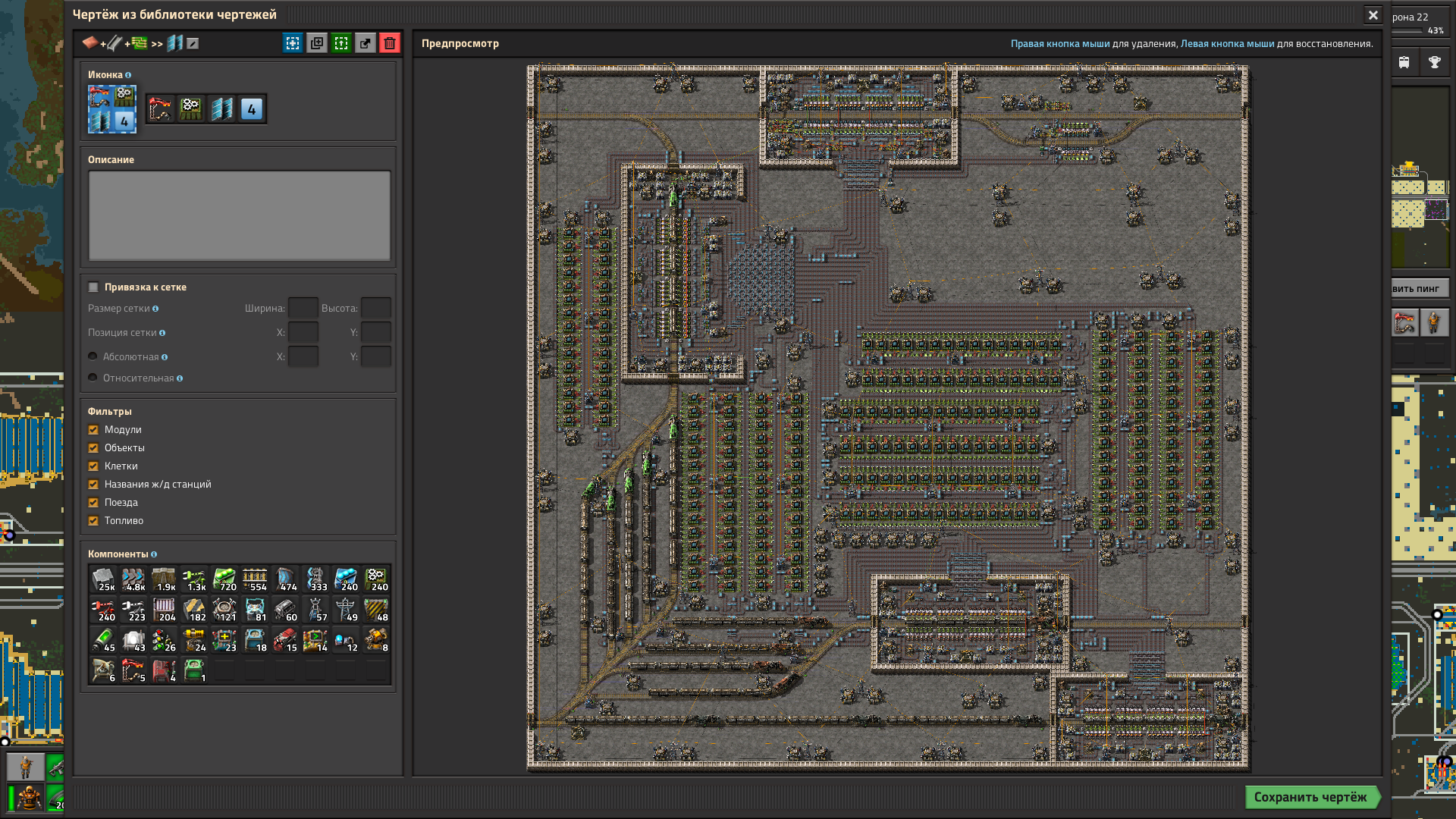Click the grey duplicate blueprint icon
Screen dimensions: 1456x819
point(317,43)
